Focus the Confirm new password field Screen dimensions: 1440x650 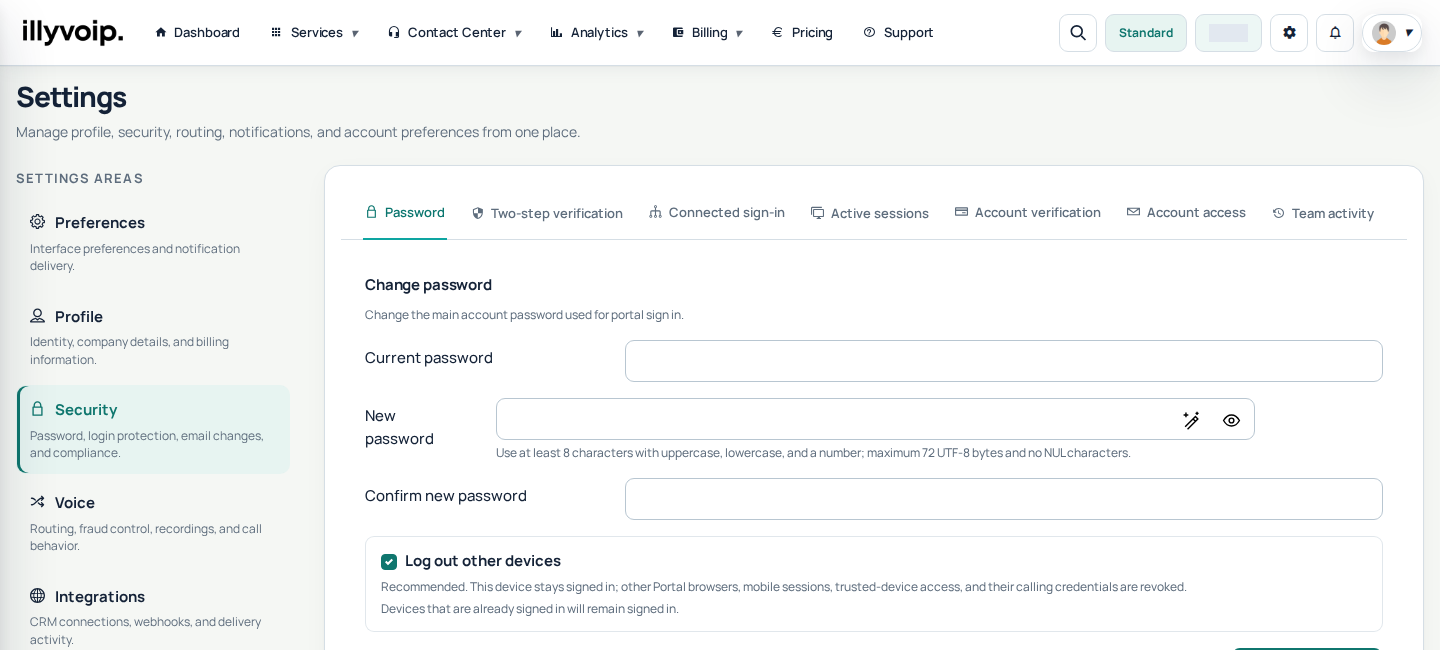click(1004, 499)
